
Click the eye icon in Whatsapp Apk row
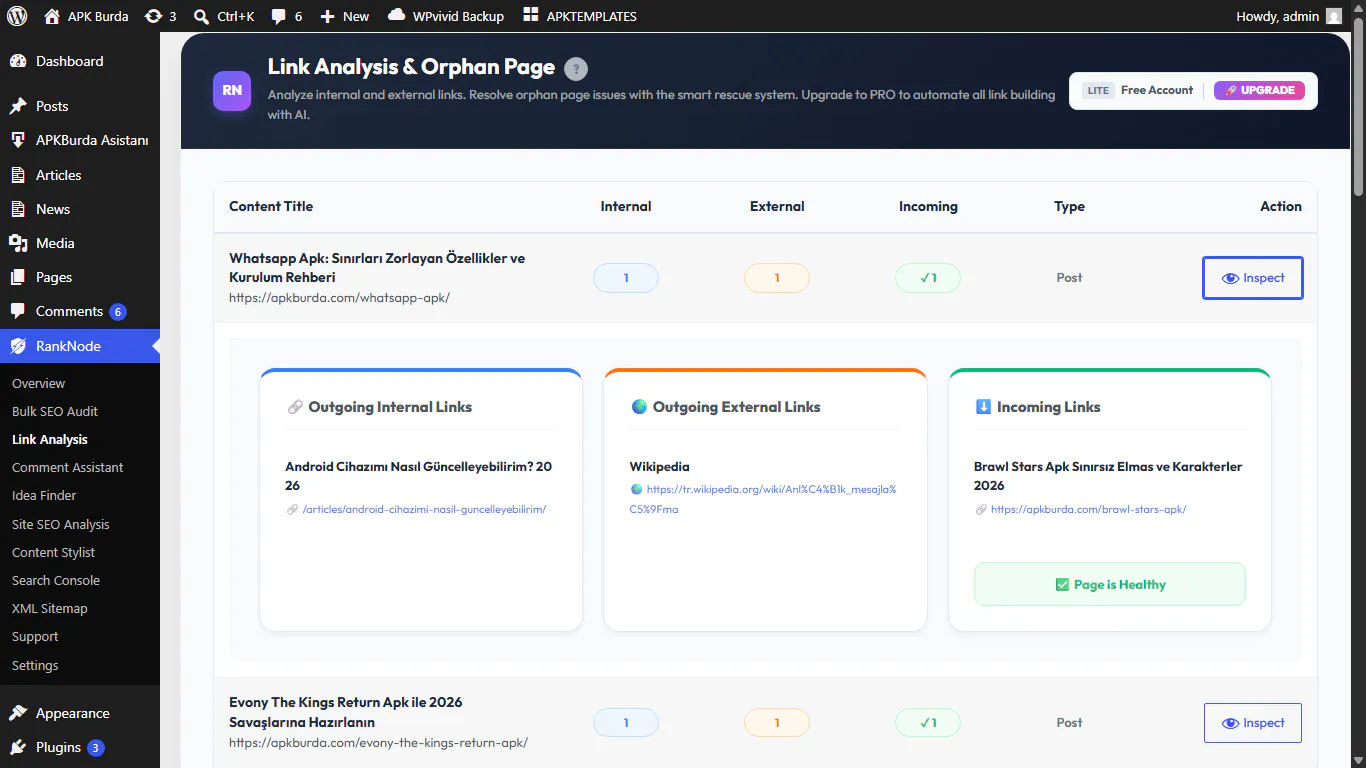click(1230, 278)
